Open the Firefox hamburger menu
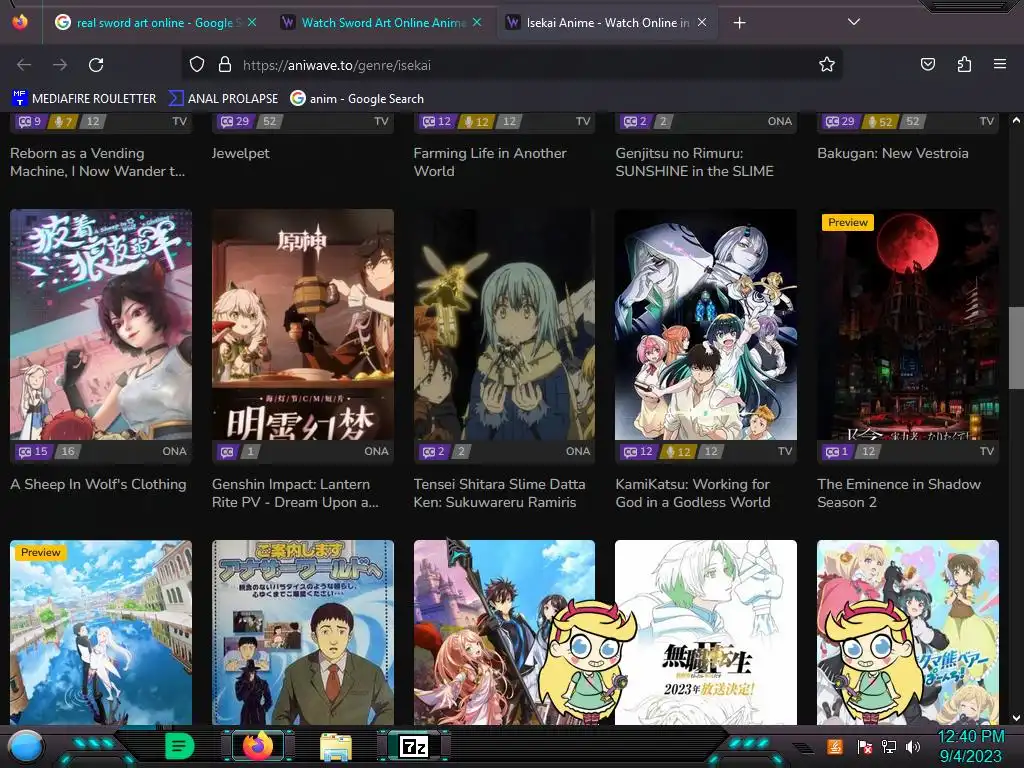 click(x=1000, y=65)
